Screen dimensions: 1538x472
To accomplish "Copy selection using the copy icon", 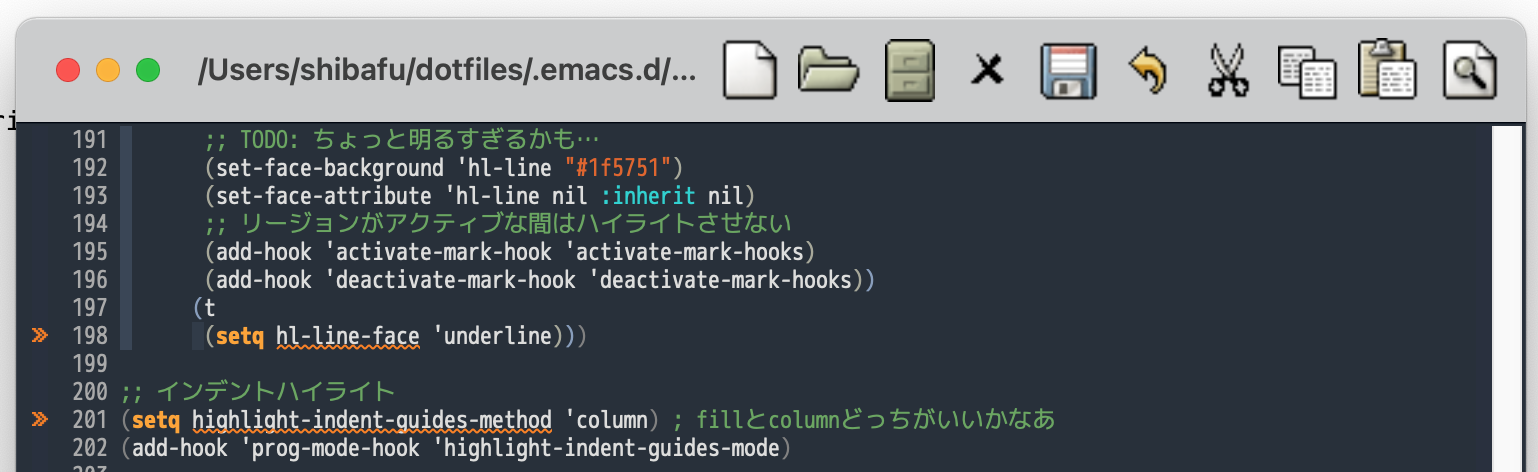I will tap(1307, 71).
